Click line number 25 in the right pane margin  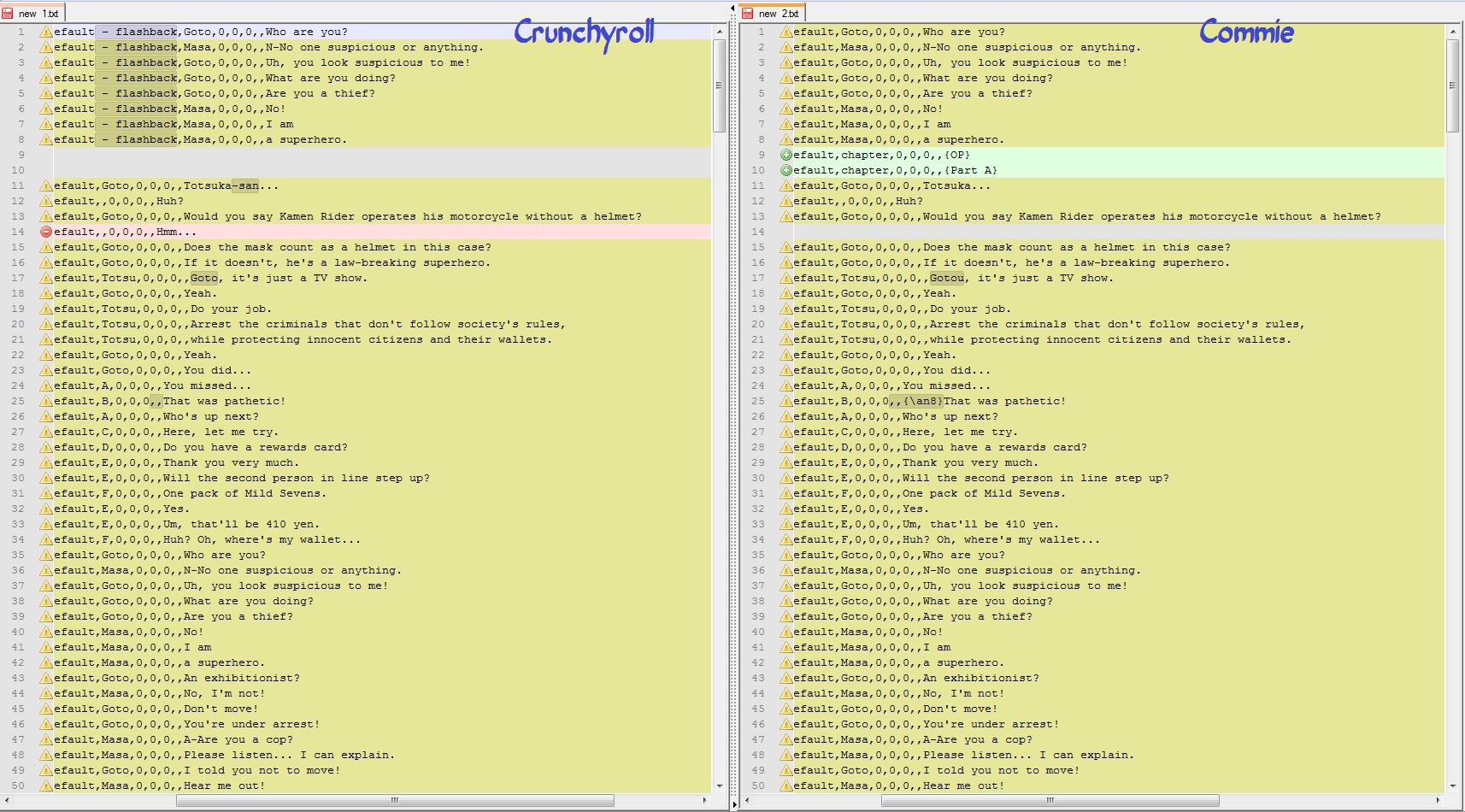click(758, 401)
